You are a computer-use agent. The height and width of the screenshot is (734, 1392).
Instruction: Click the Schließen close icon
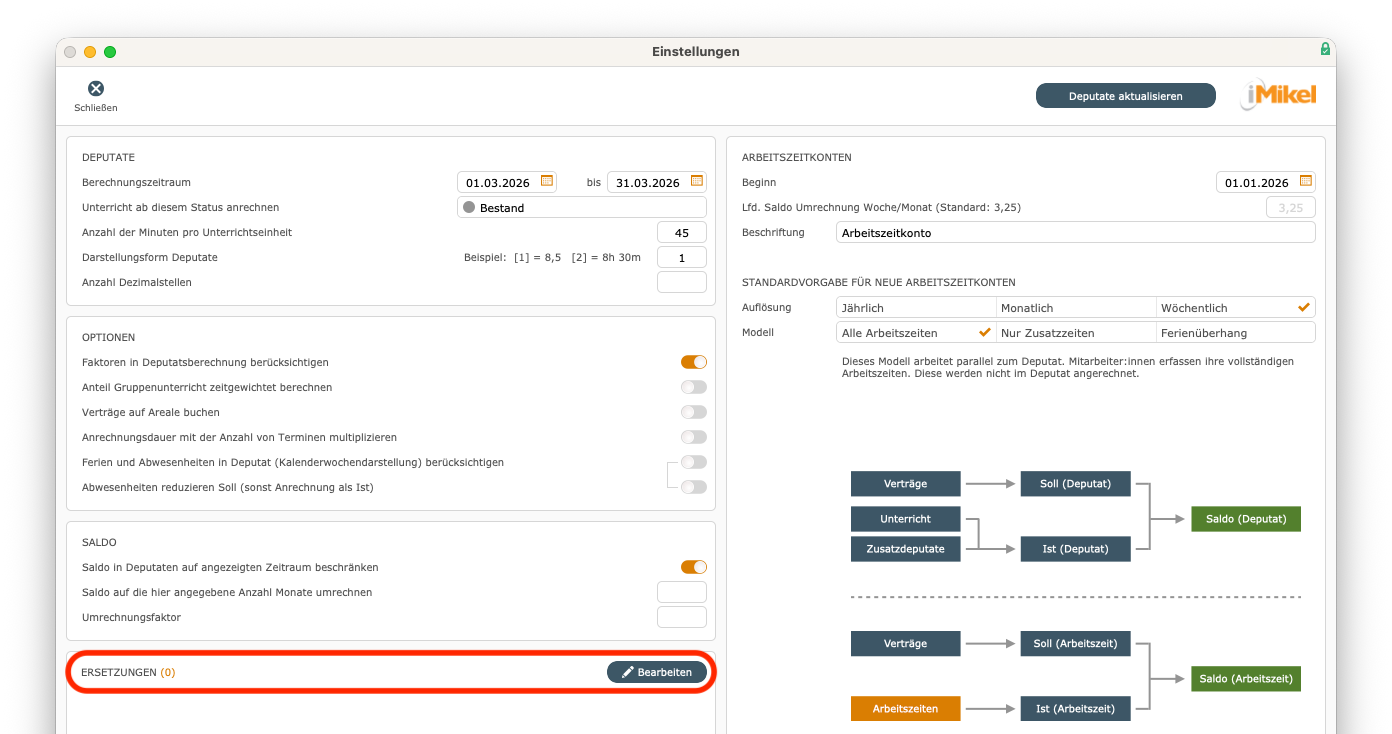point(95,89)
